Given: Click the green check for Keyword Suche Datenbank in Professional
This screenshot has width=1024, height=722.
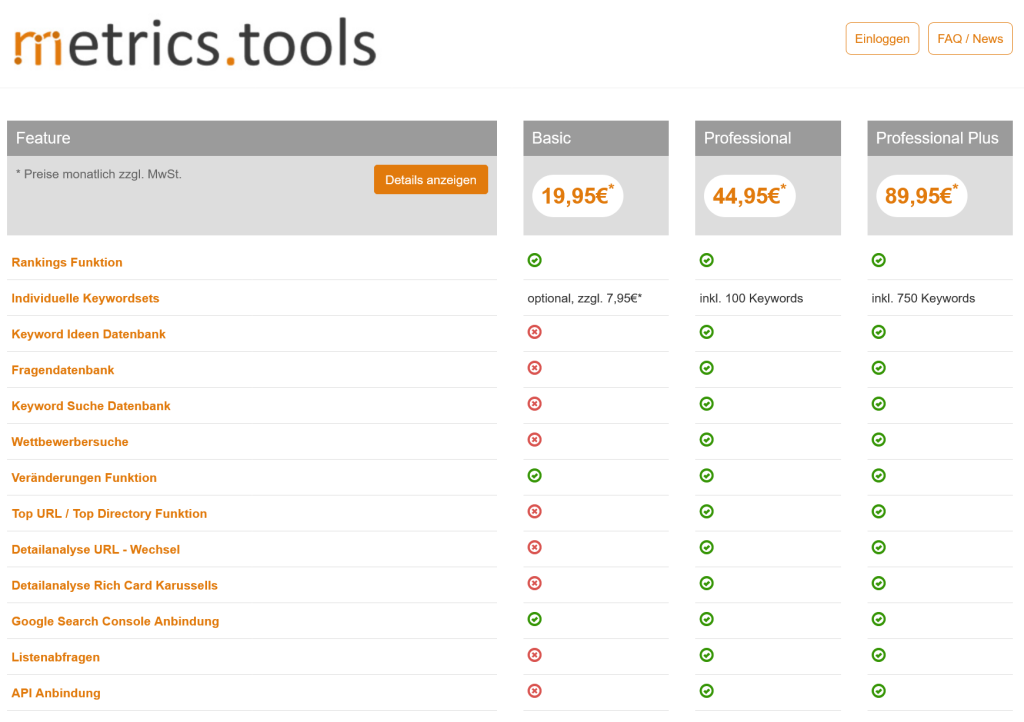Looking at the screenshot, I should [x=706, y=404].
